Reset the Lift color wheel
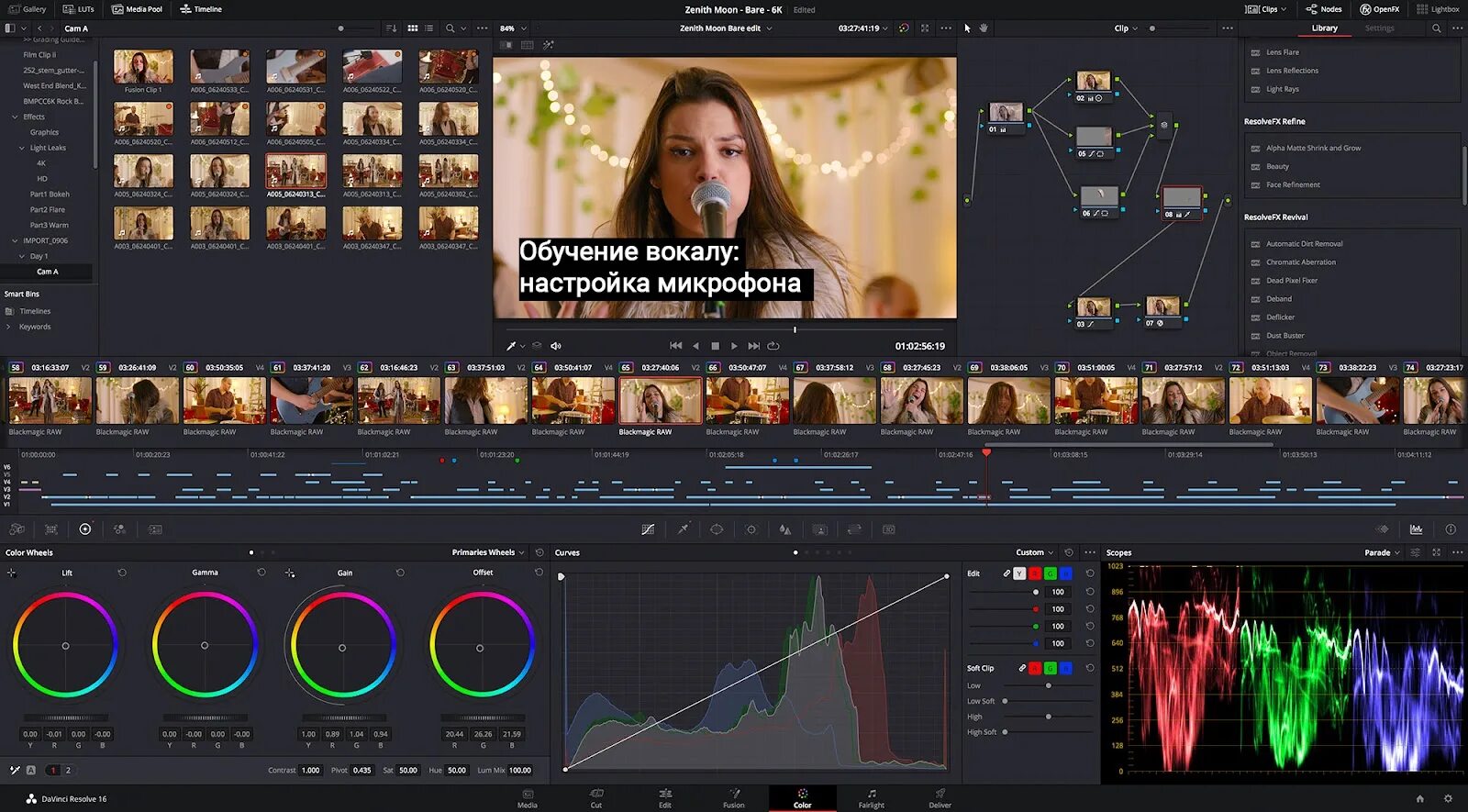Screen dimensions: 1468x812 (122, 573)
